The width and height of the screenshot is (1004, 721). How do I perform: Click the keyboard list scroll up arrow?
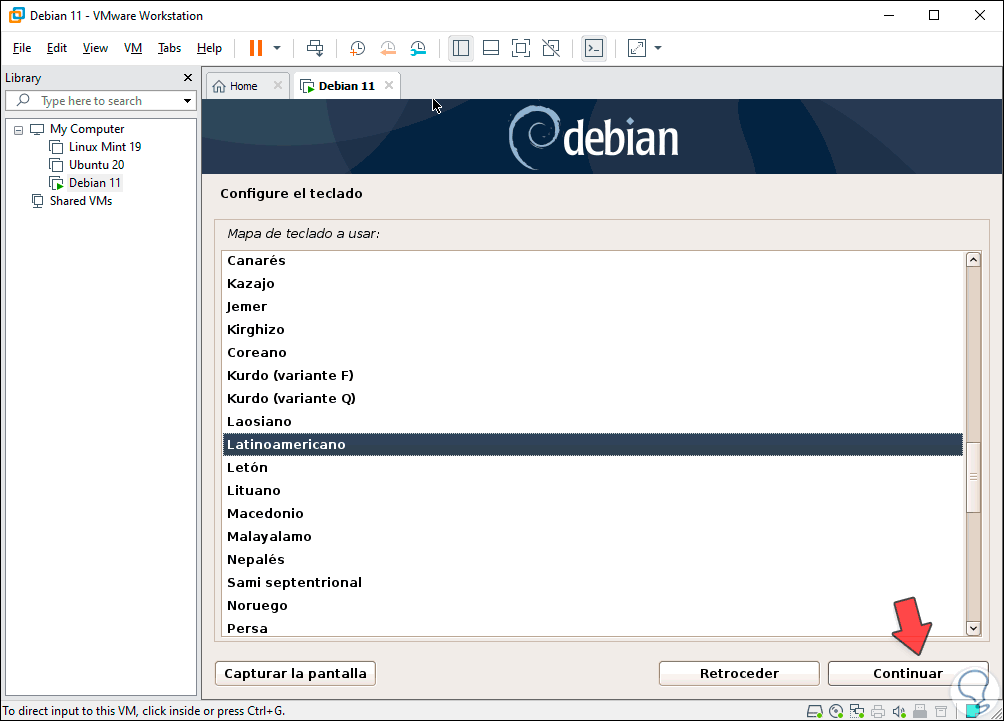(973, 259)
